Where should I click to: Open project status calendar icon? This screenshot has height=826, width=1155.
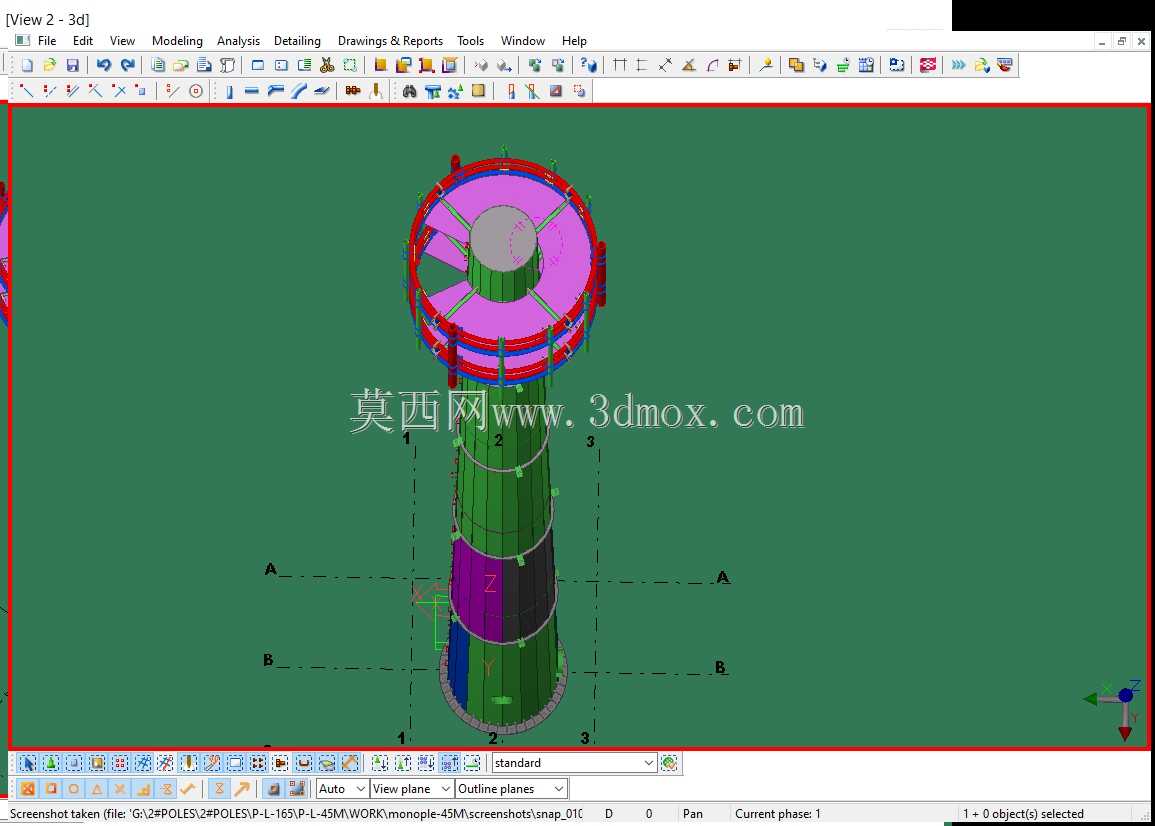pos(866,66)
